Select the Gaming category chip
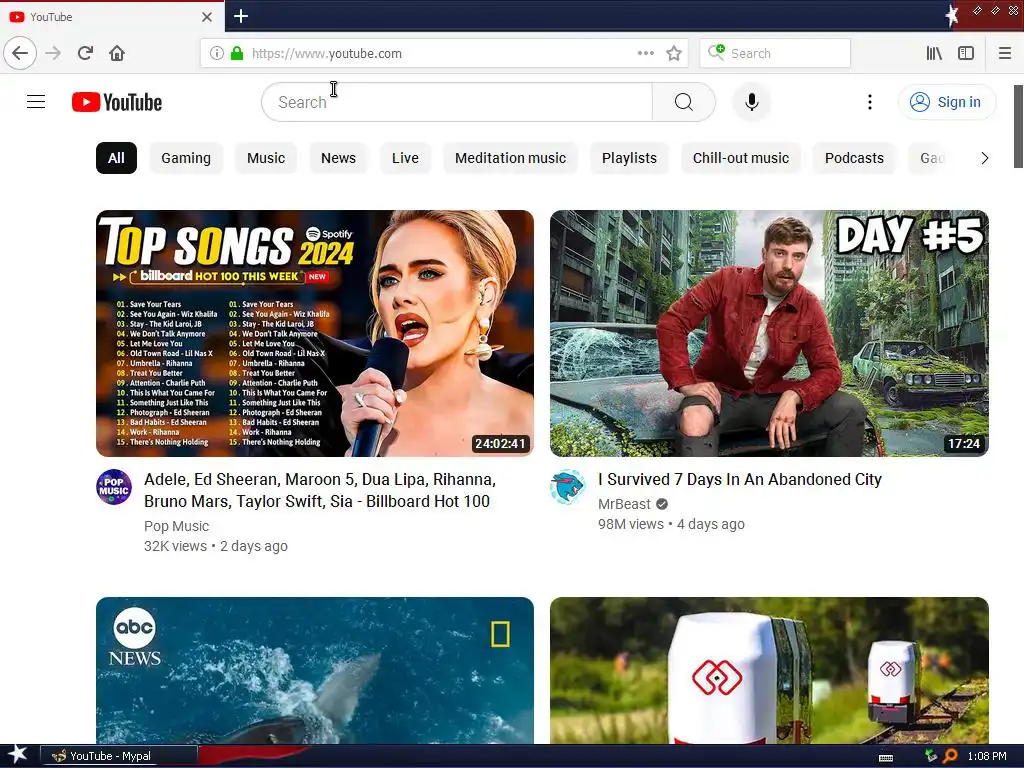This screenshot has width=1024, height=768. click(186, 158)
